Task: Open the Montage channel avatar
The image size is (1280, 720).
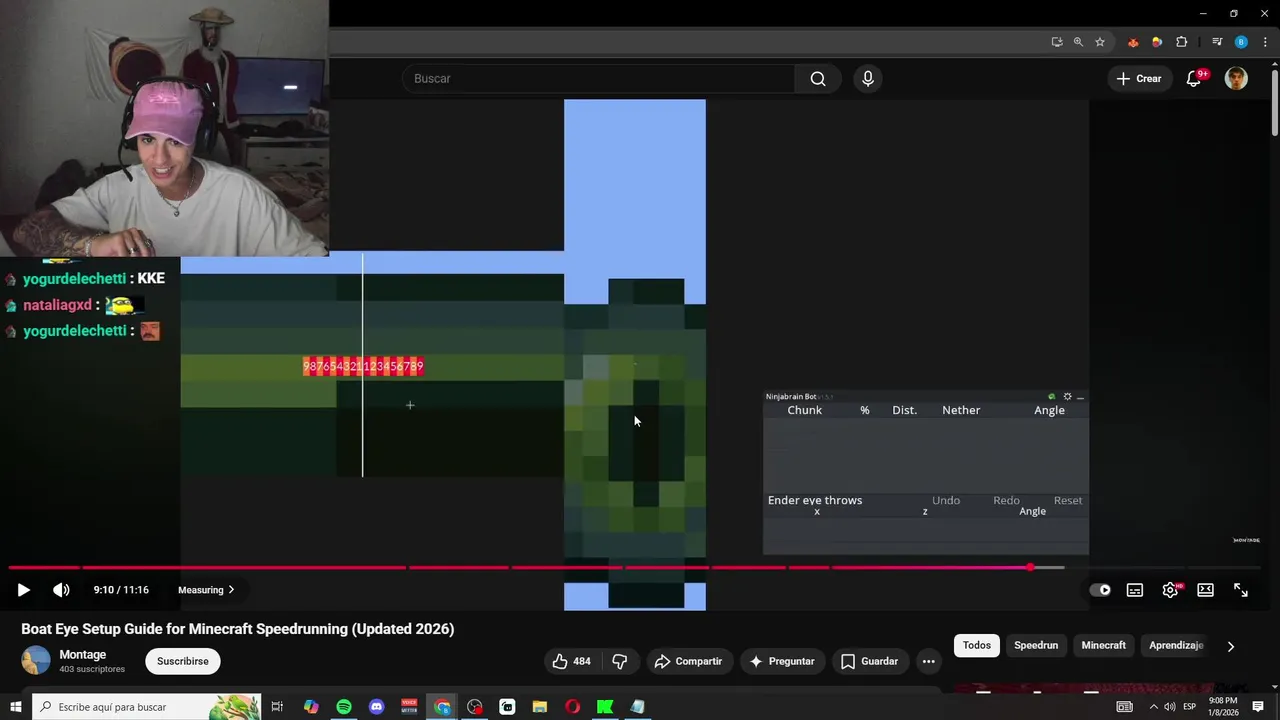Action: coord(36,660)
